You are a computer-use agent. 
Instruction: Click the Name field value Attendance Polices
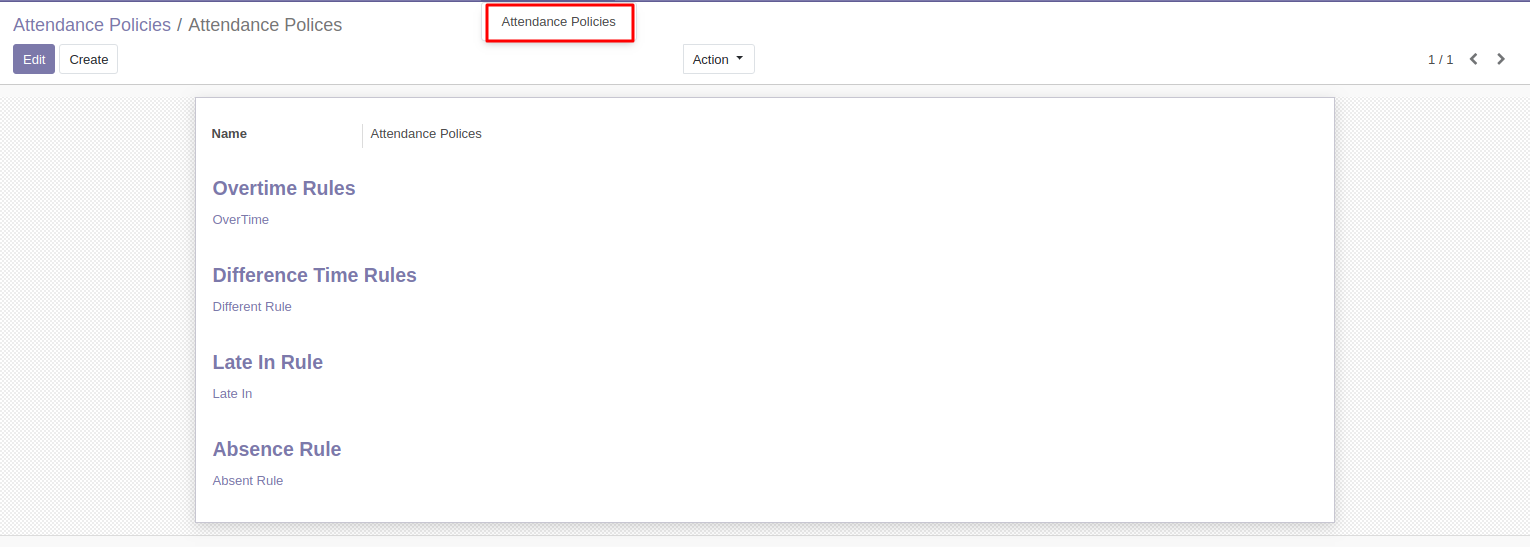pyautogui.click(x=426, y=134)
